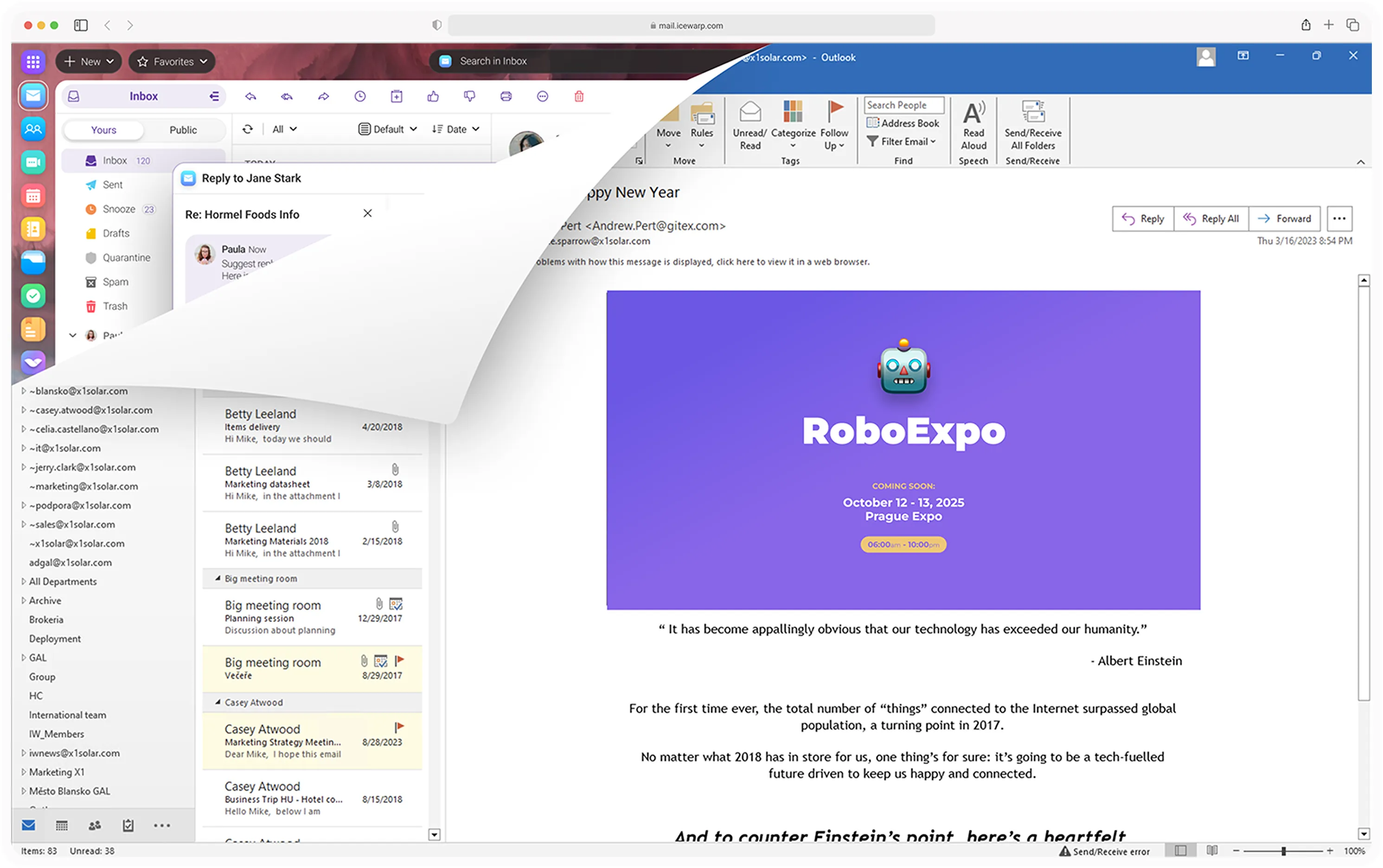This screenshot has height=868, width=1383.
Task: Open the Favorites dropdown
Action: (x=172, y=61)
